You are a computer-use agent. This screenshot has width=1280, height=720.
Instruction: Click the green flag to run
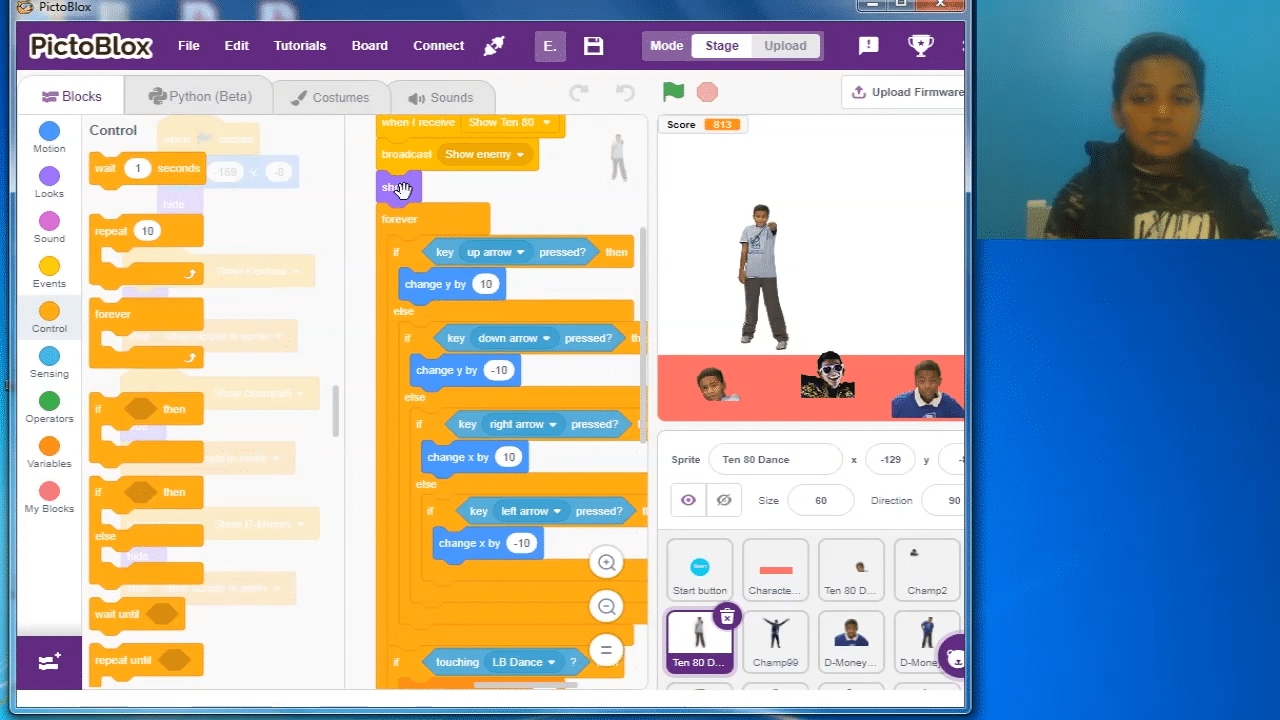[x=673, y=92]
